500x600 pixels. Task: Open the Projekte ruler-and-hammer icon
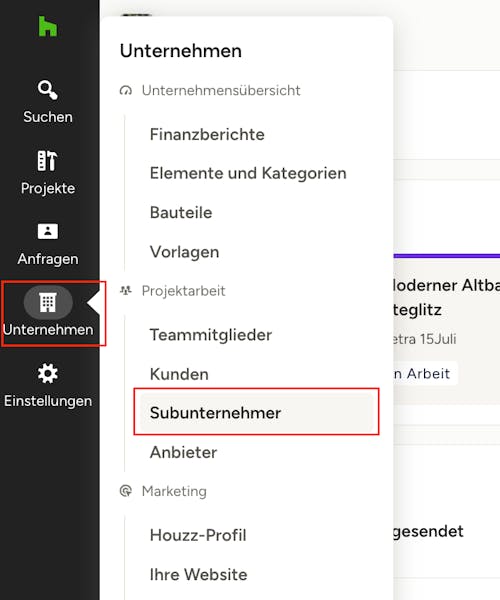pyautogui.click(x=48, y=161)
